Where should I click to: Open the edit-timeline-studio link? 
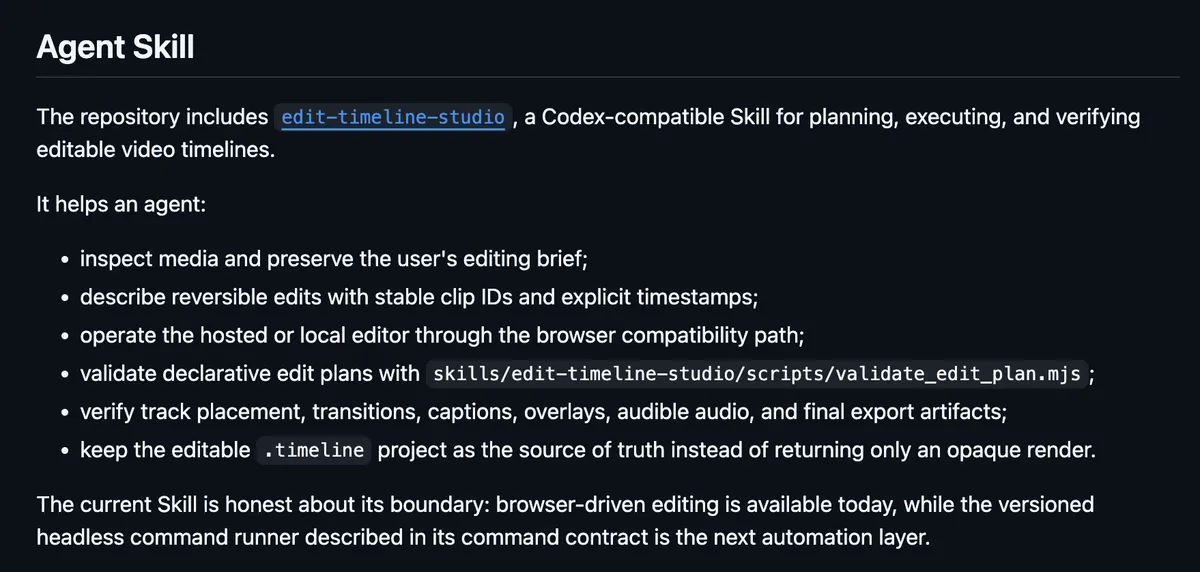click(393, 117)
